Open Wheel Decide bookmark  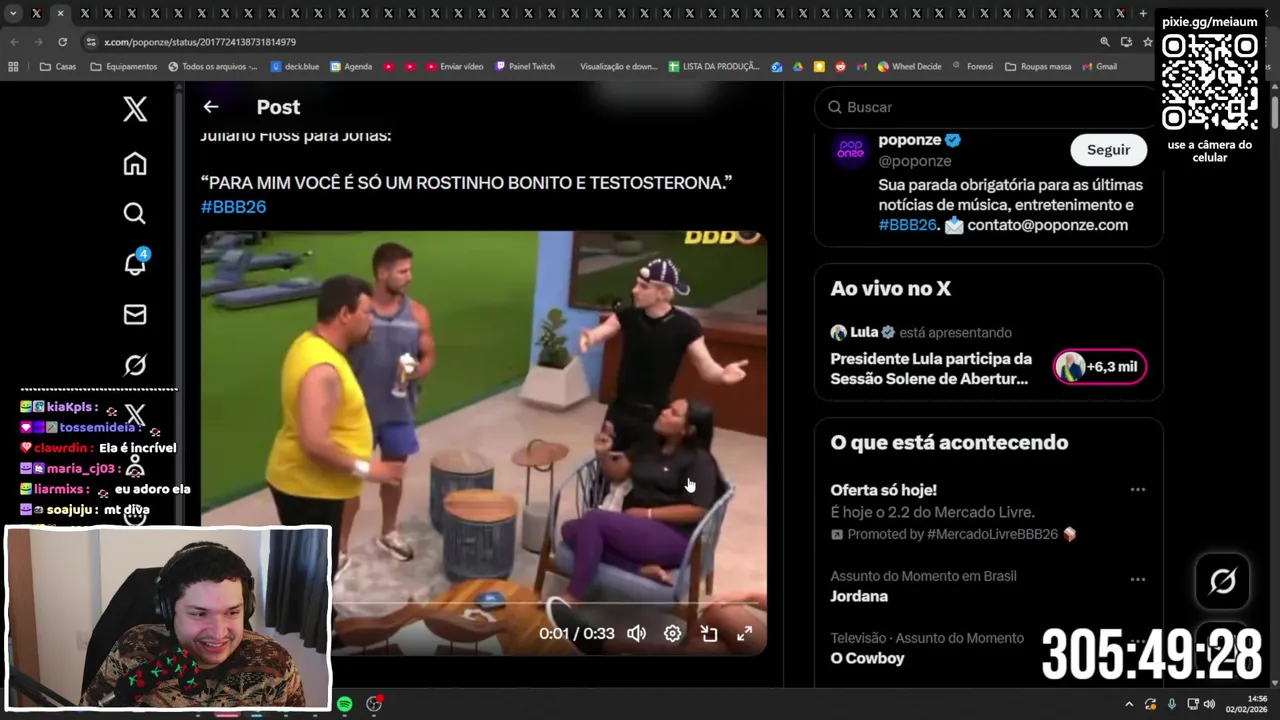pyautogui.click(x=909, y=67)
